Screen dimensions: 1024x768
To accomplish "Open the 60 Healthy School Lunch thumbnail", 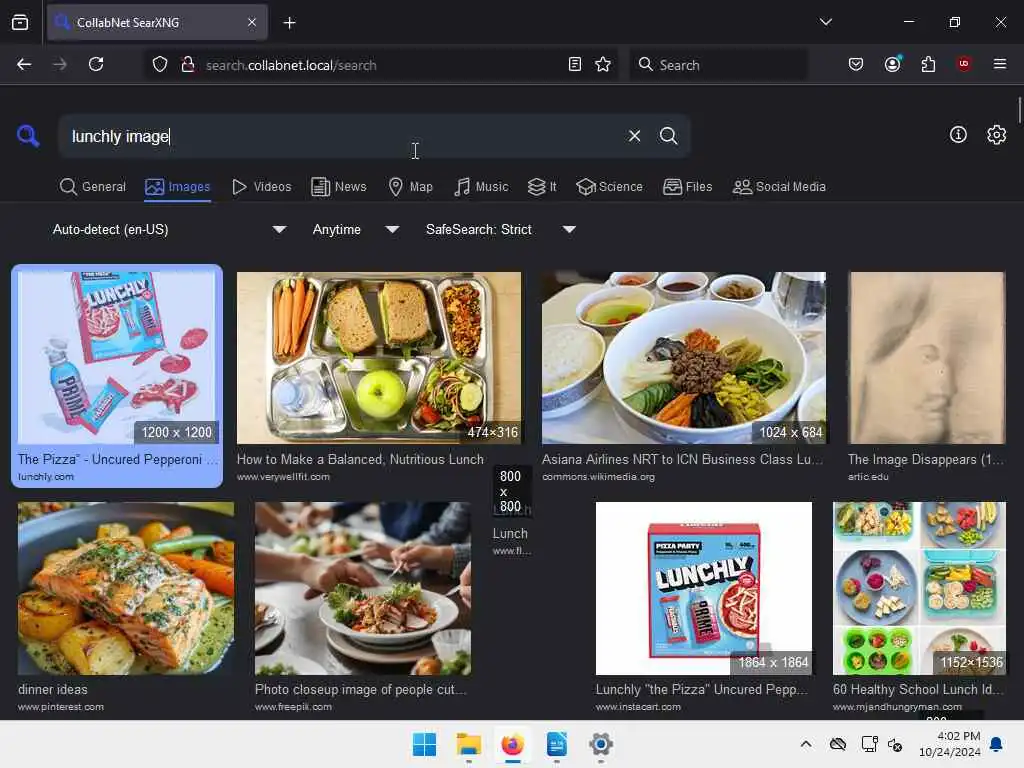I will 920,588.
